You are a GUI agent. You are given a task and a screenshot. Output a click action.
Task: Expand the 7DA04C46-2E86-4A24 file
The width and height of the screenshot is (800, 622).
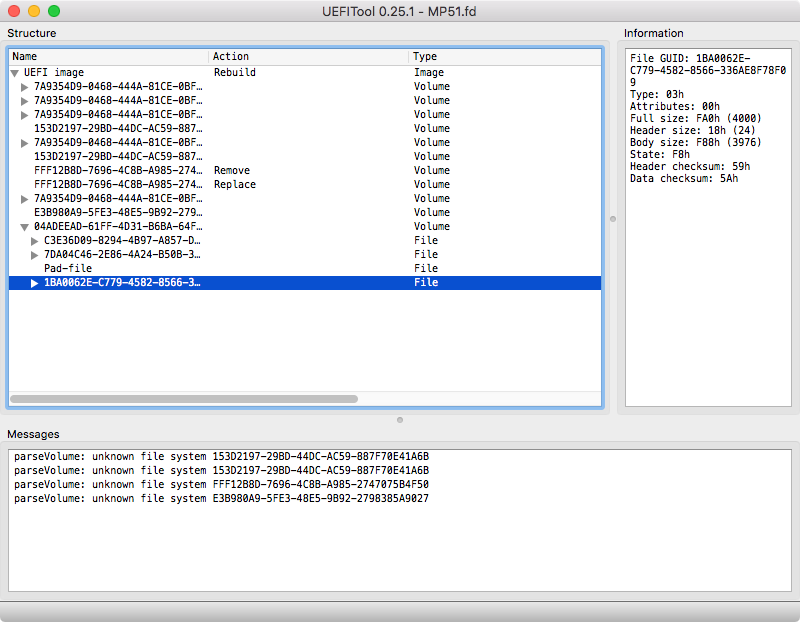pyautogui.click(x=34, y=255)
